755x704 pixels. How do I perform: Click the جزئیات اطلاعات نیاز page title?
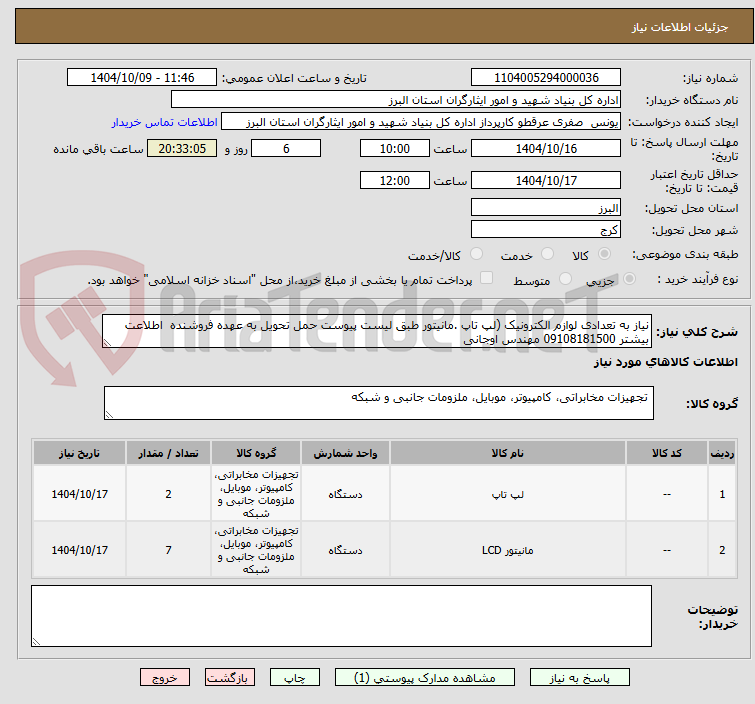(x=680, y=27)
